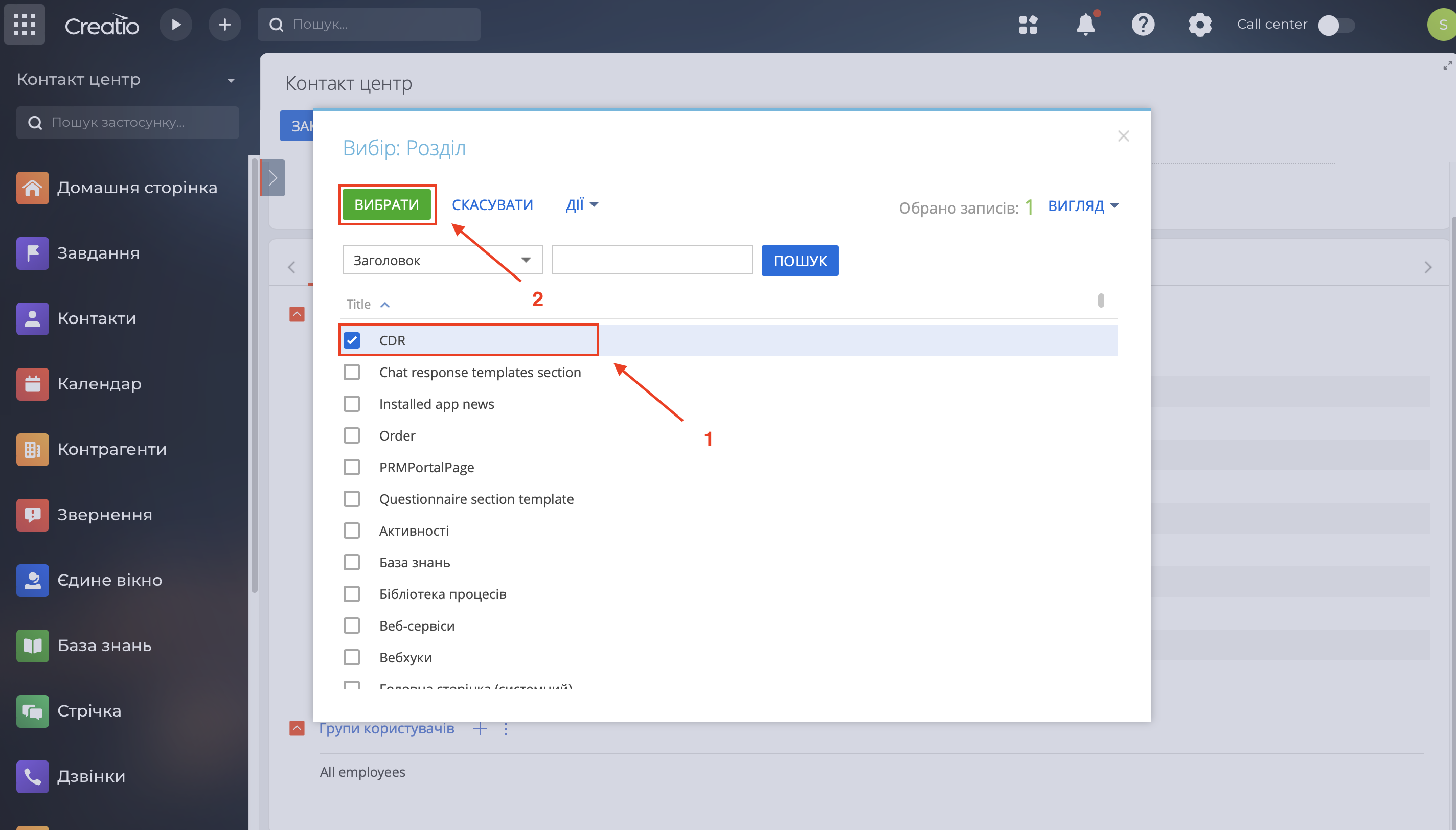Close the Вибір: Розділ dialog
Image resolution: width=1456 pixels, height=830 pixels.
point(1123,136)
